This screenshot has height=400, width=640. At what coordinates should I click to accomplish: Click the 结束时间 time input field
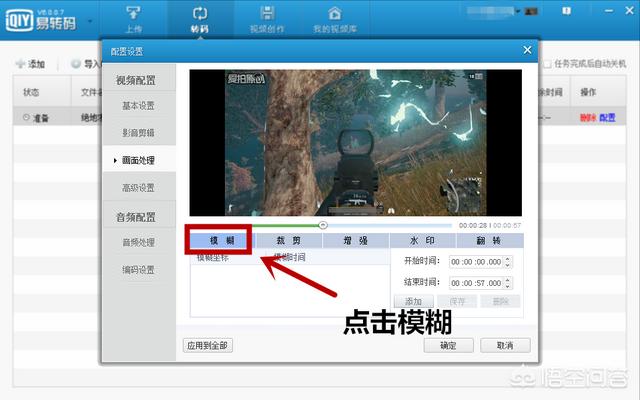coord(476,282)
